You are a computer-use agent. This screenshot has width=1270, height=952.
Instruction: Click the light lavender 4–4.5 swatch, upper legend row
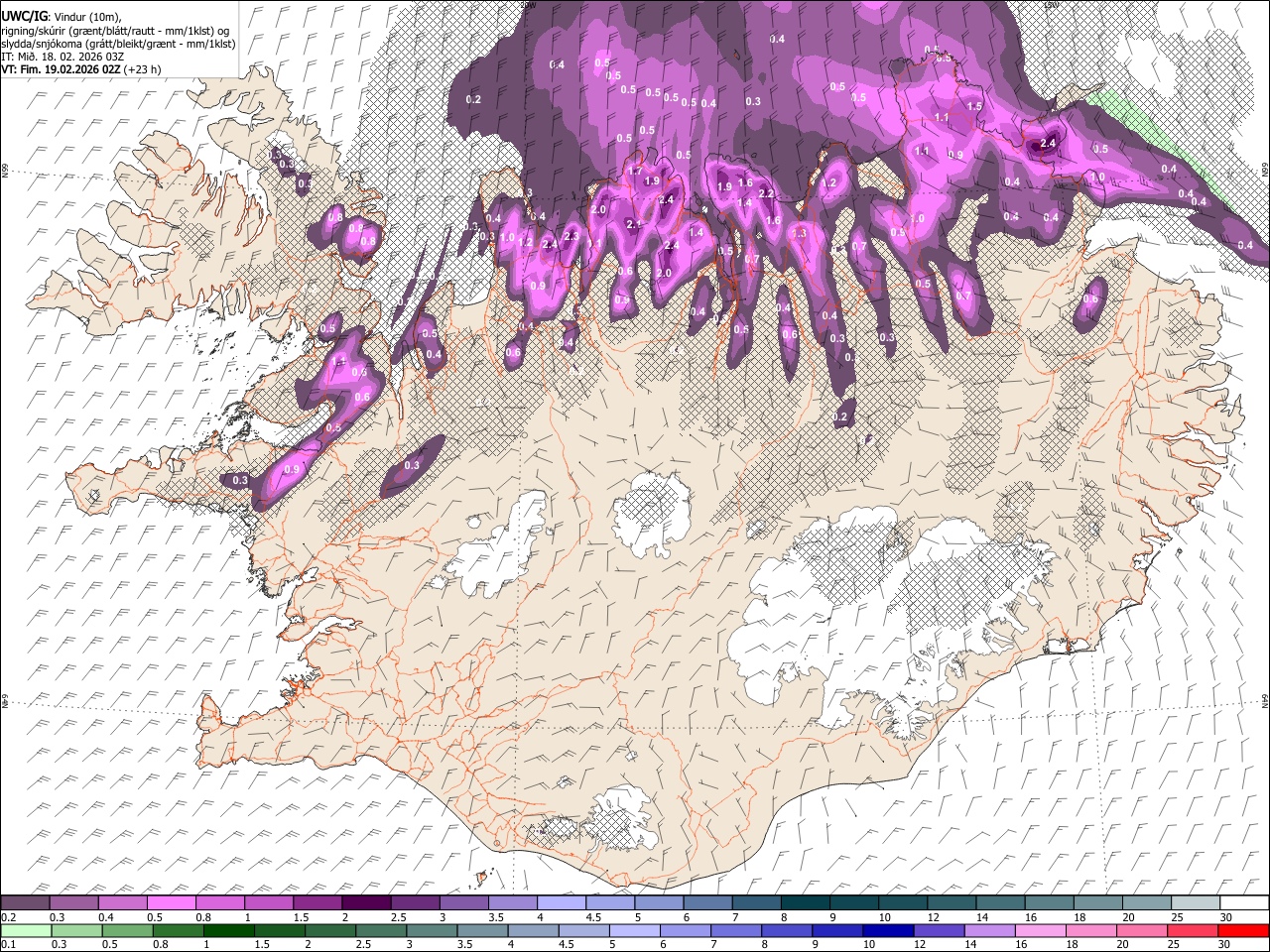[x=560, y=903]
